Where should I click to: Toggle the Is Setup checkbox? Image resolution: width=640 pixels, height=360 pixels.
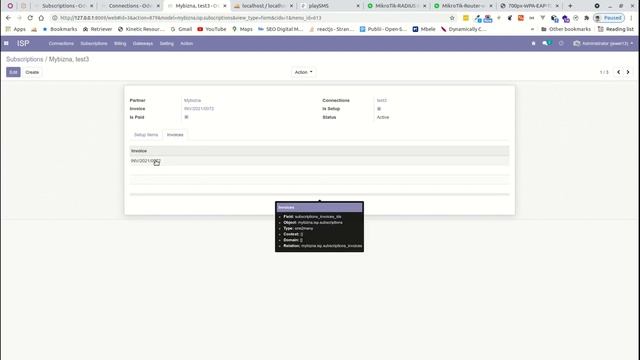pos(379,109)
